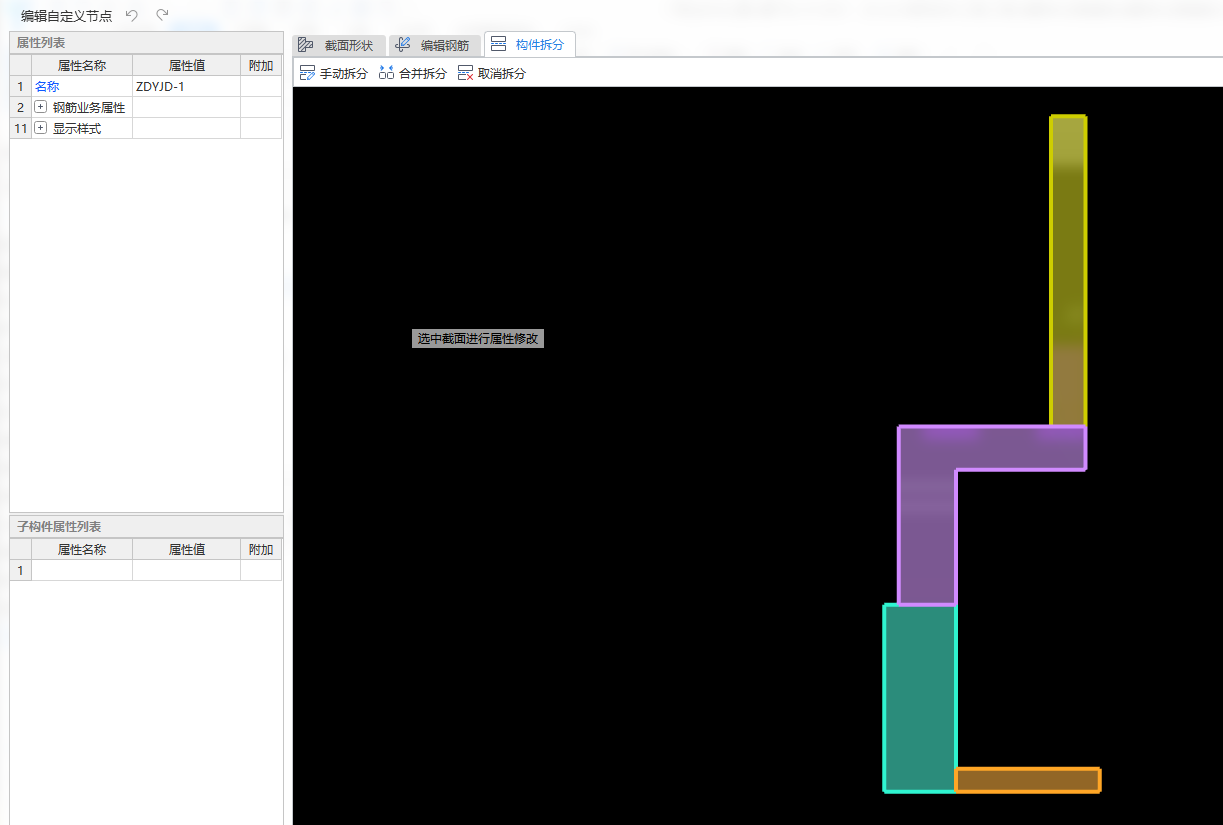Switch to the 截面形状 tab
Viewport: 1223px width, 825px height.
[x=338, y=45]
